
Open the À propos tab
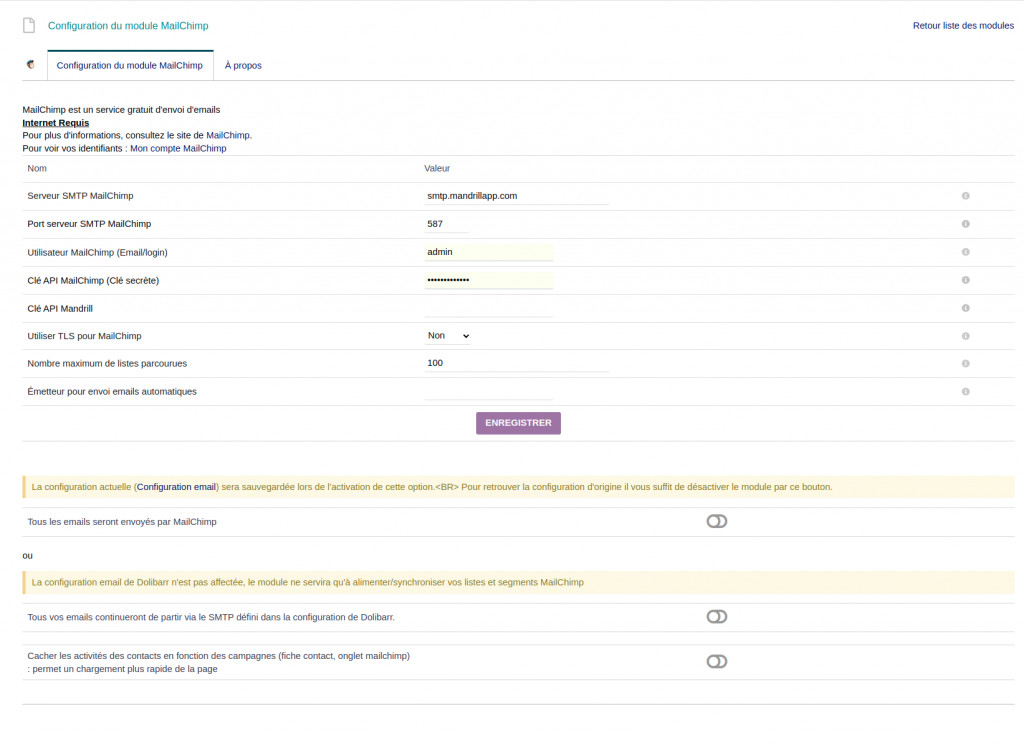243,65
